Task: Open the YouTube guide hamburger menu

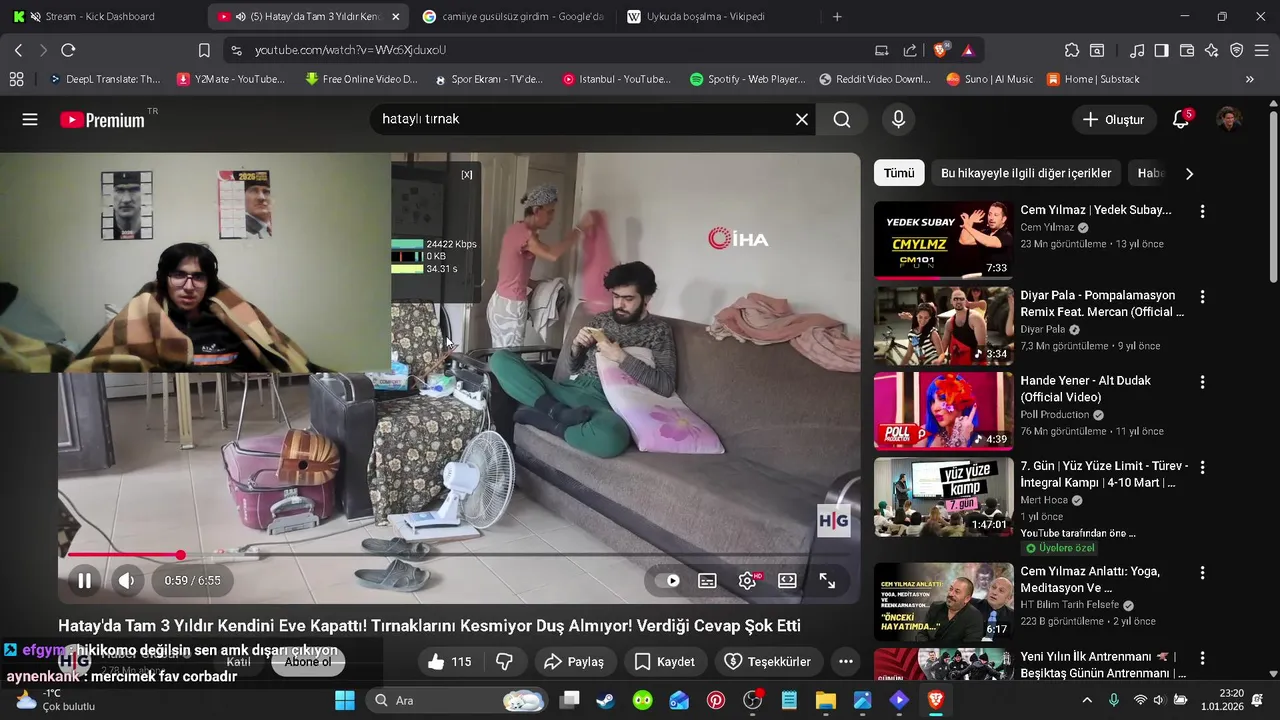Action: (x=30, y=119)
